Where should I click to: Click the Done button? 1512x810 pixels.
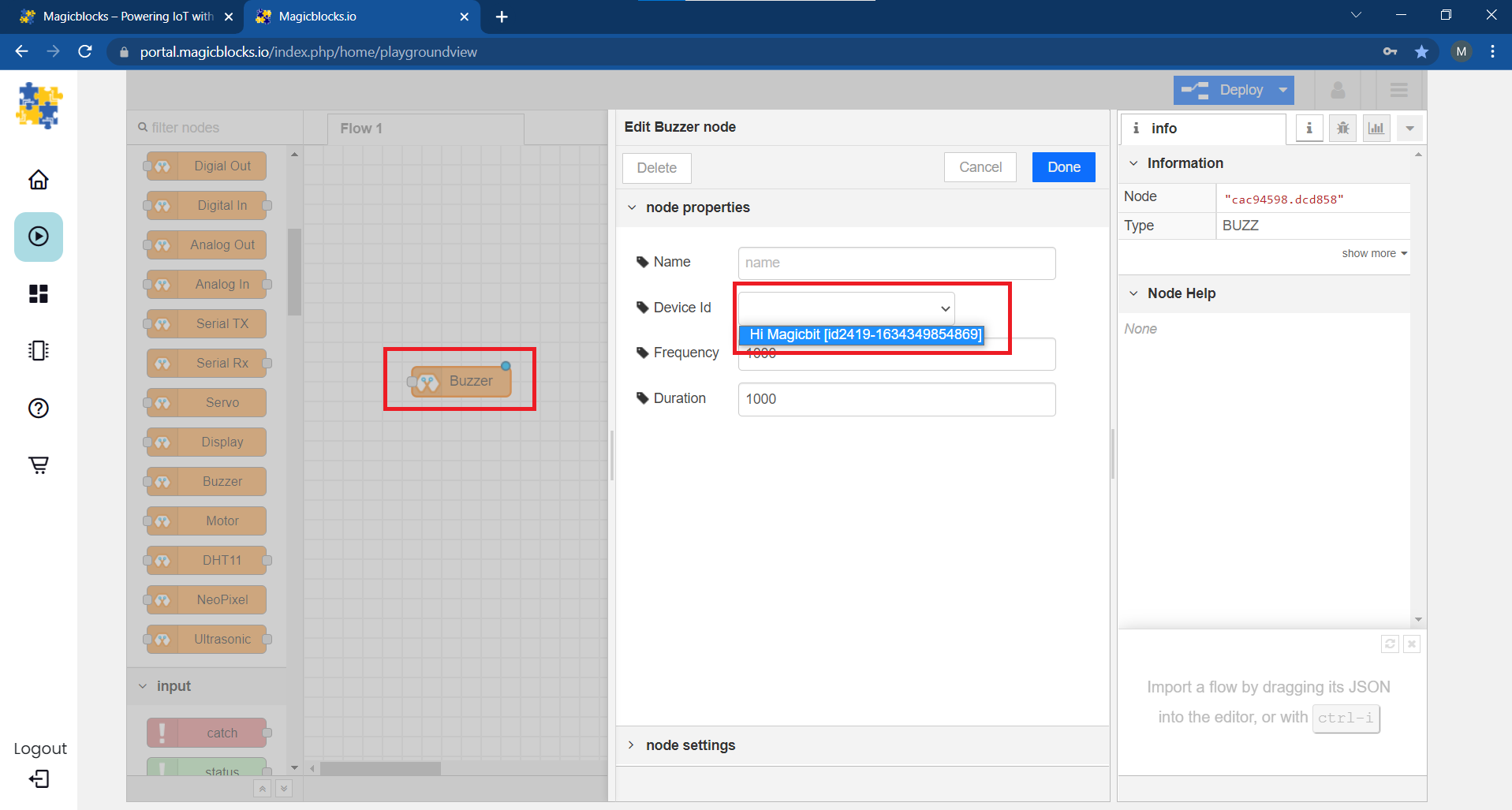pyautogui.click(x=1063, y=167)
